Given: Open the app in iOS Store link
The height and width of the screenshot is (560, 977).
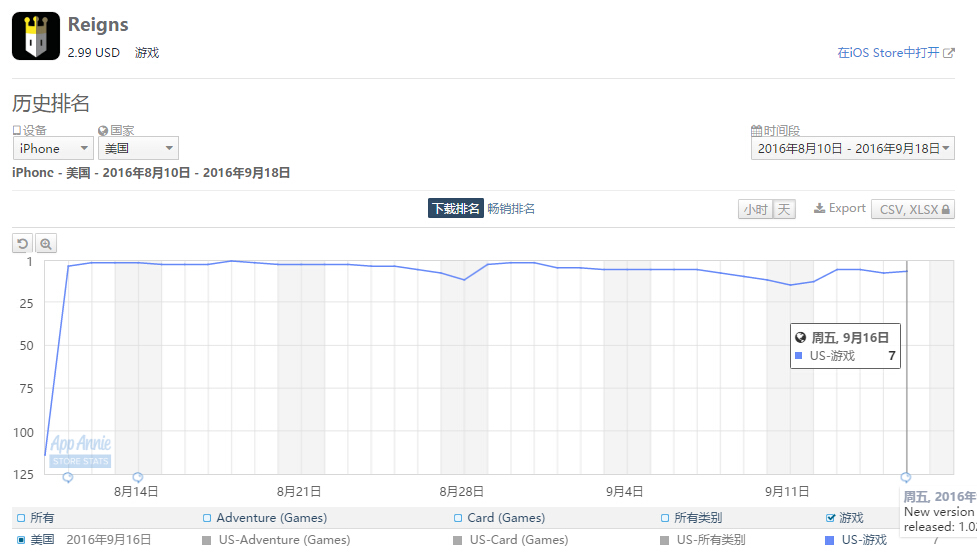Looking at the screenshot, I should [x=889, y=53].
